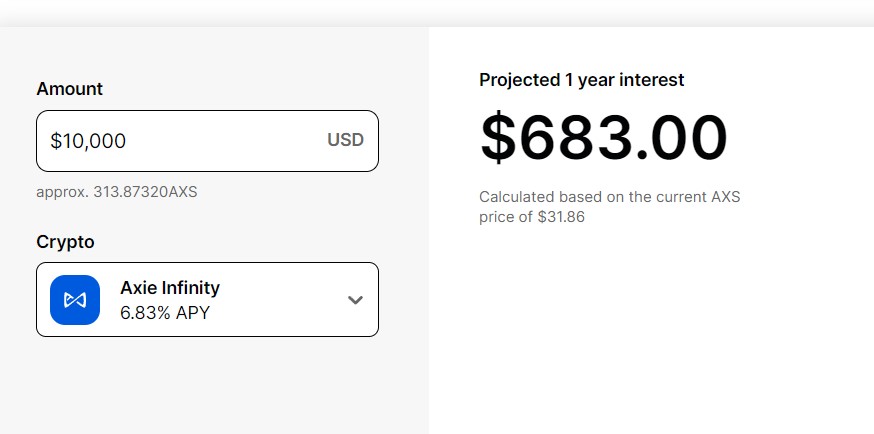874x434 pixels.
Task: Place cursor after $10,000 value
Action: coord(127,141)
